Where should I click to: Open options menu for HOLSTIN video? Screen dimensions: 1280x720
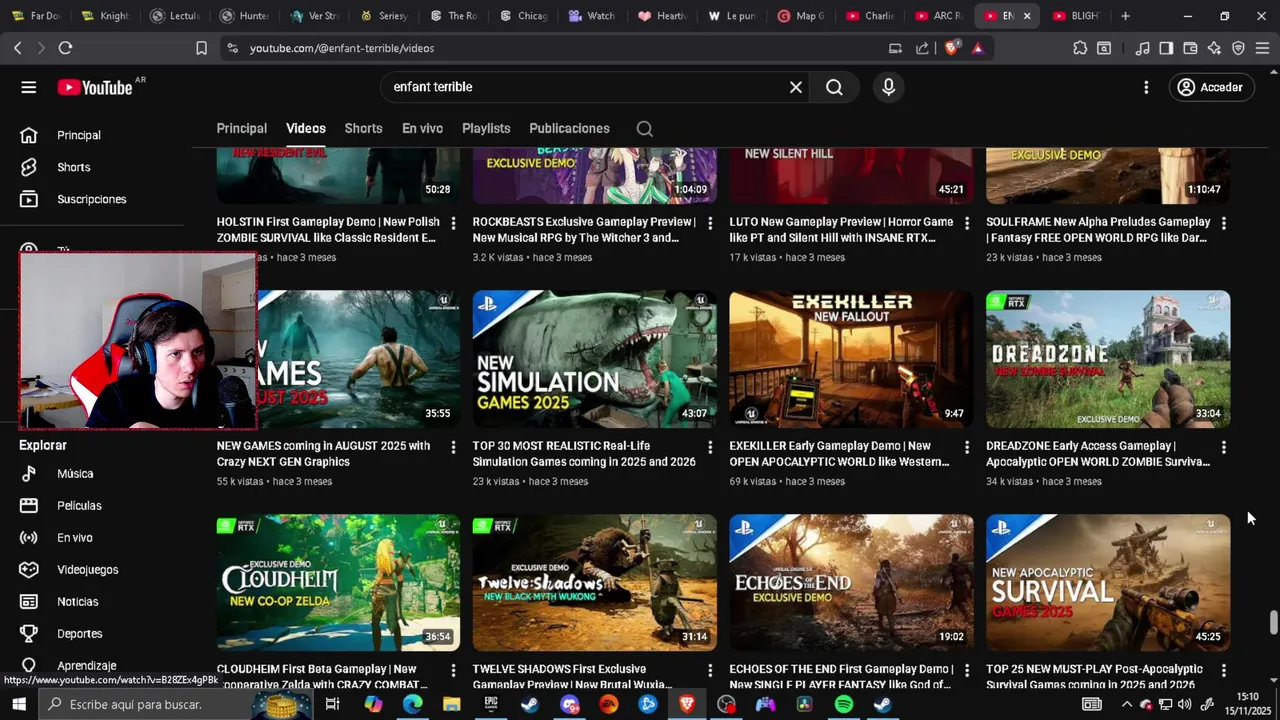tap(453, 223)
